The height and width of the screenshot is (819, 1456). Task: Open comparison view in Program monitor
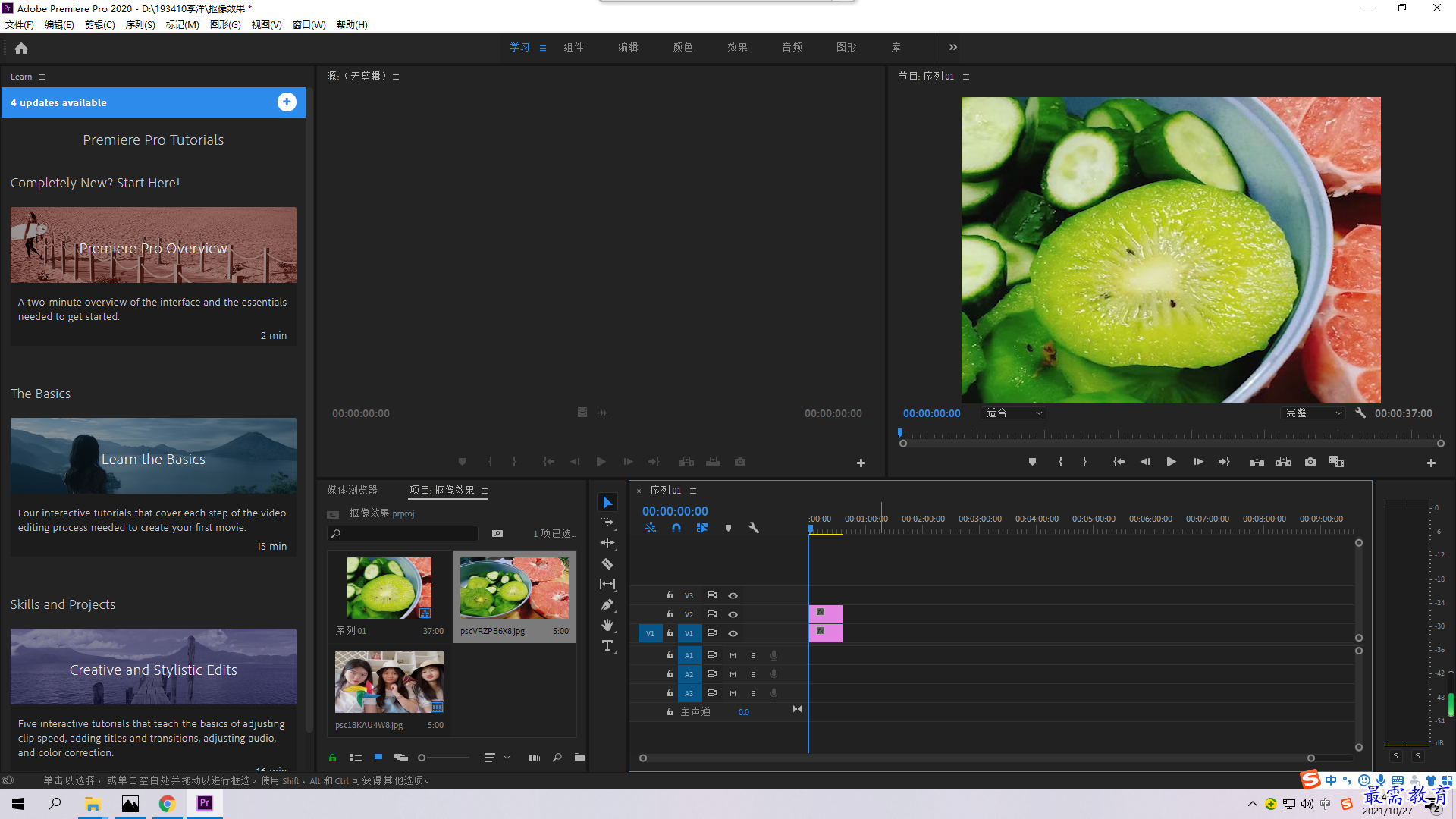click(x=1336, y=462)
